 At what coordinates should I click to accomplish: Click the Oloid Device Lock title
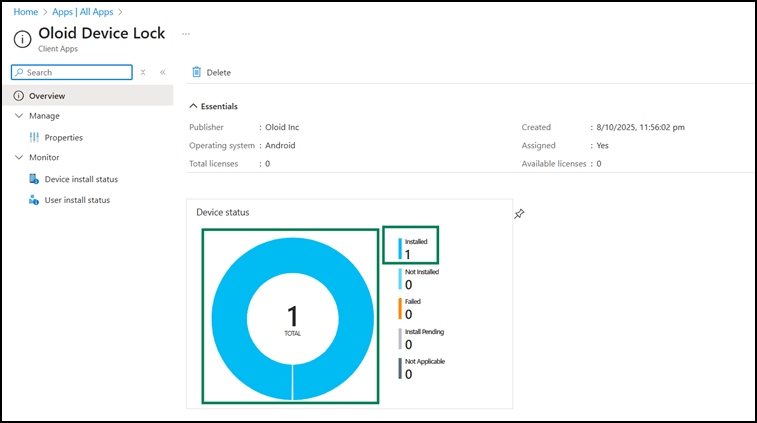point(102,33)
